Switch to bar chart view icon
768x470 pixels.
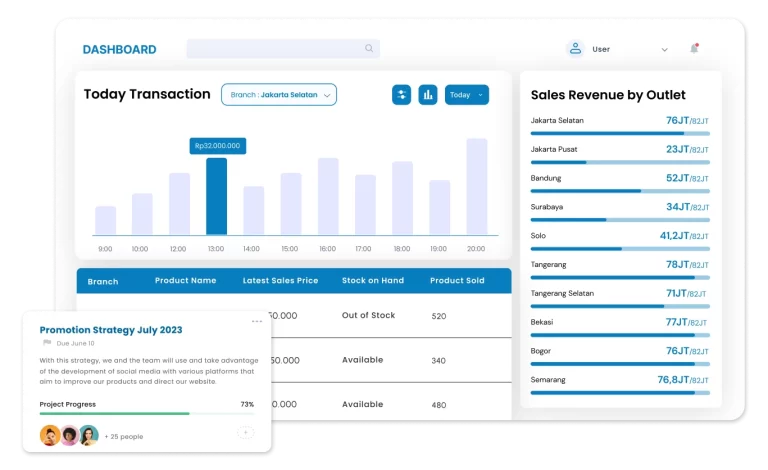pos(428,95)
